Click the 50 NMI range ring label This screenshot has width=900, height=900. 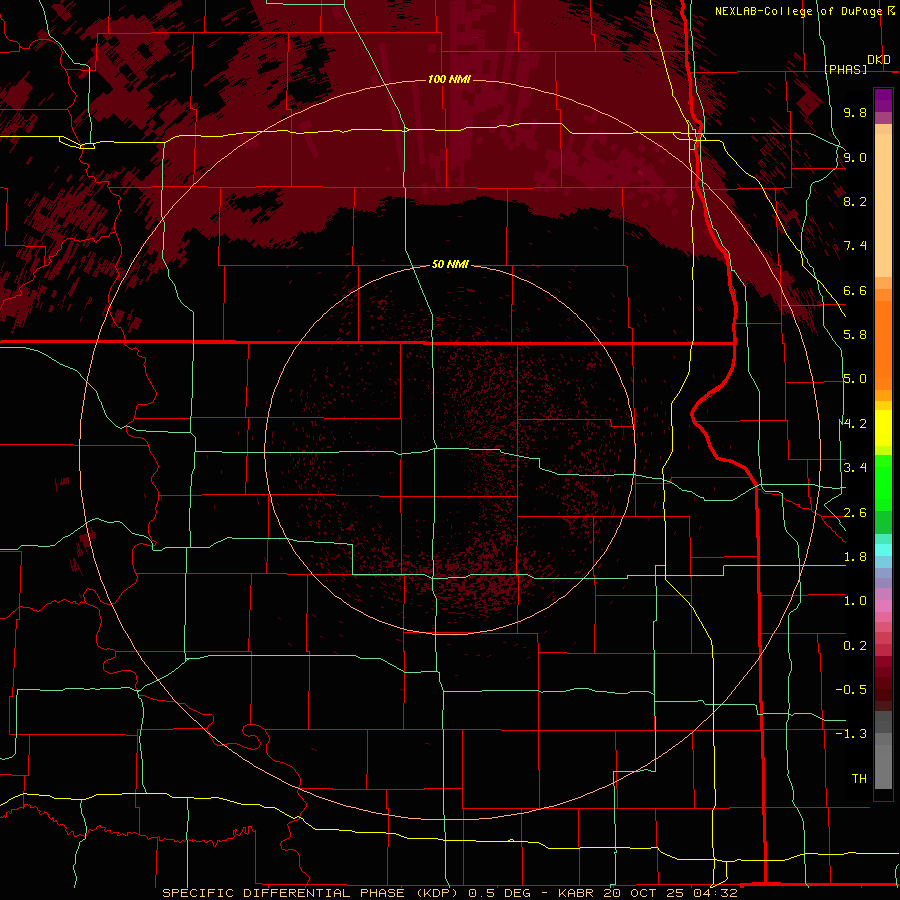tap(450, 264)
